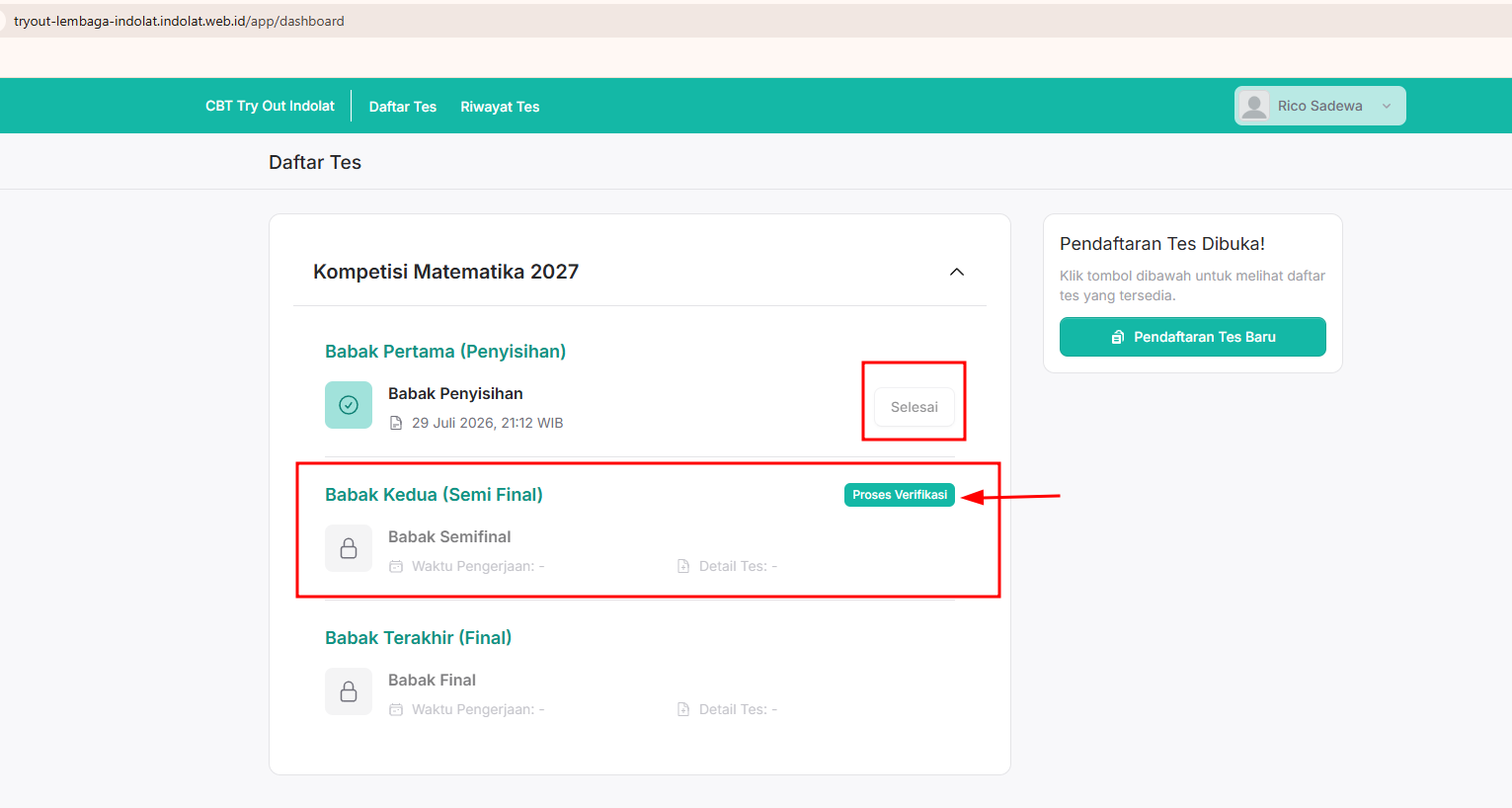Click the calendar icon in Babak Final row

396,709
